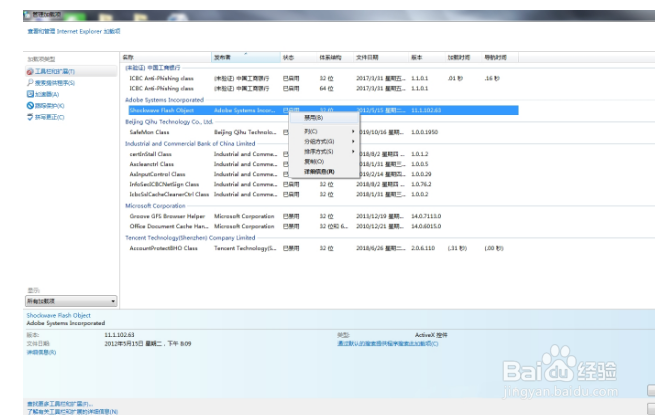Image resolution: width=655 pixels, height=415 pixels.
Task: Click the Shockwave Flash Object title in details pane
Action: (x=58, y=316)
